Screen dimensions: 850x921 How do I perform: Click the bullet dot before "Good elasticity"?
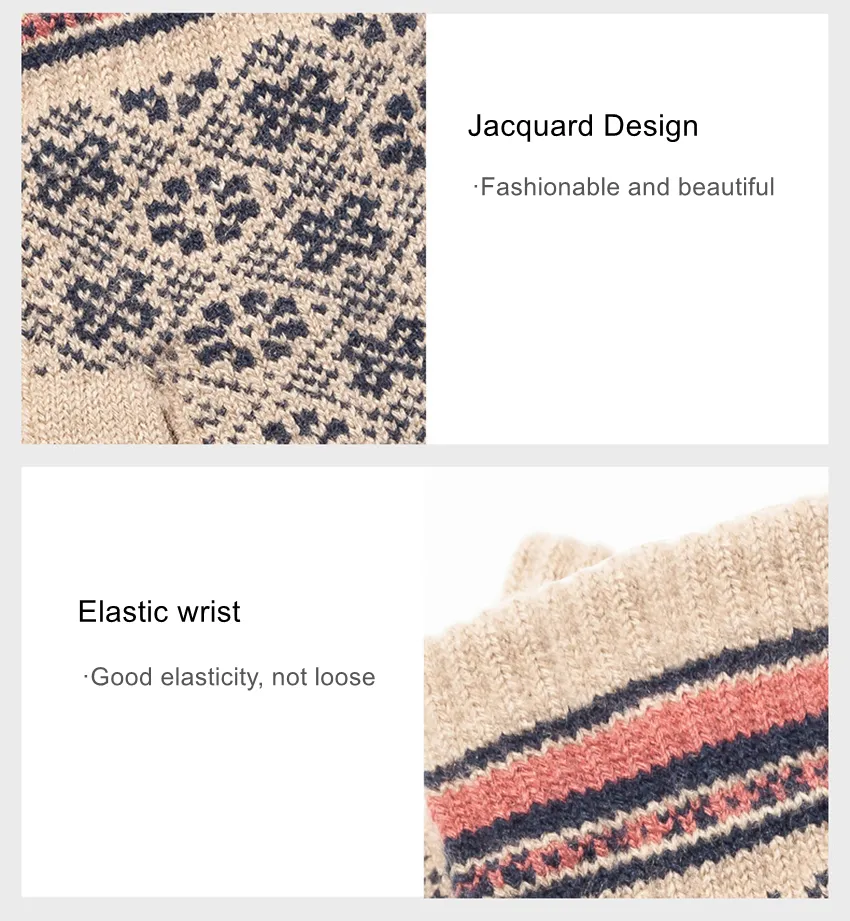pos(86,678)
